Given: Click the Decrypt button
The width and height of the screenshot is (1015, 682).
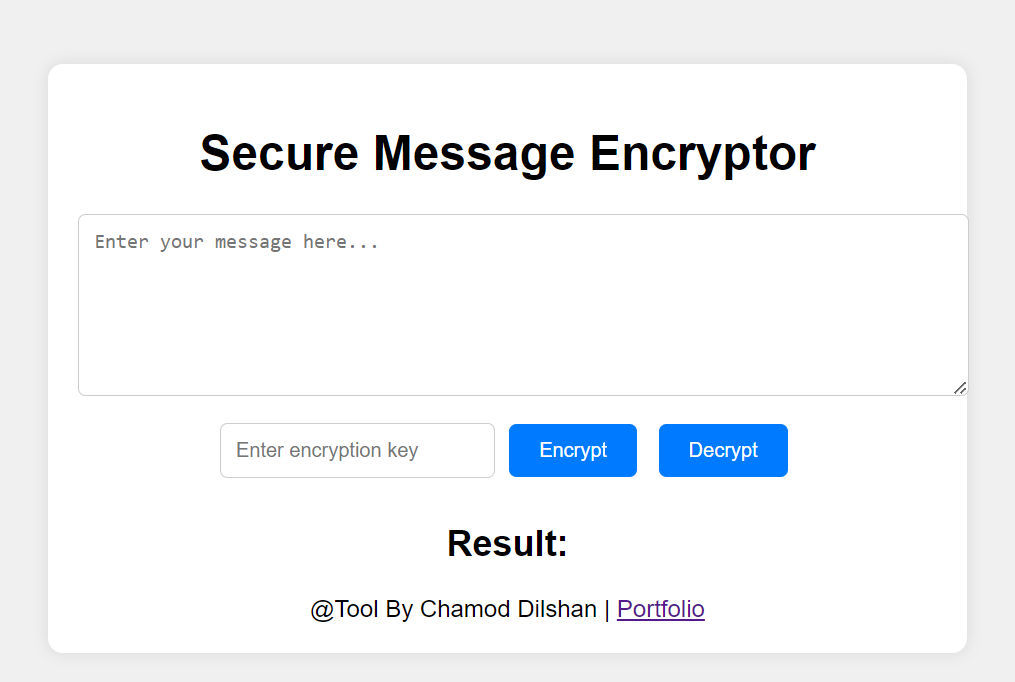Looking at the screenshot, I should 723,450.
